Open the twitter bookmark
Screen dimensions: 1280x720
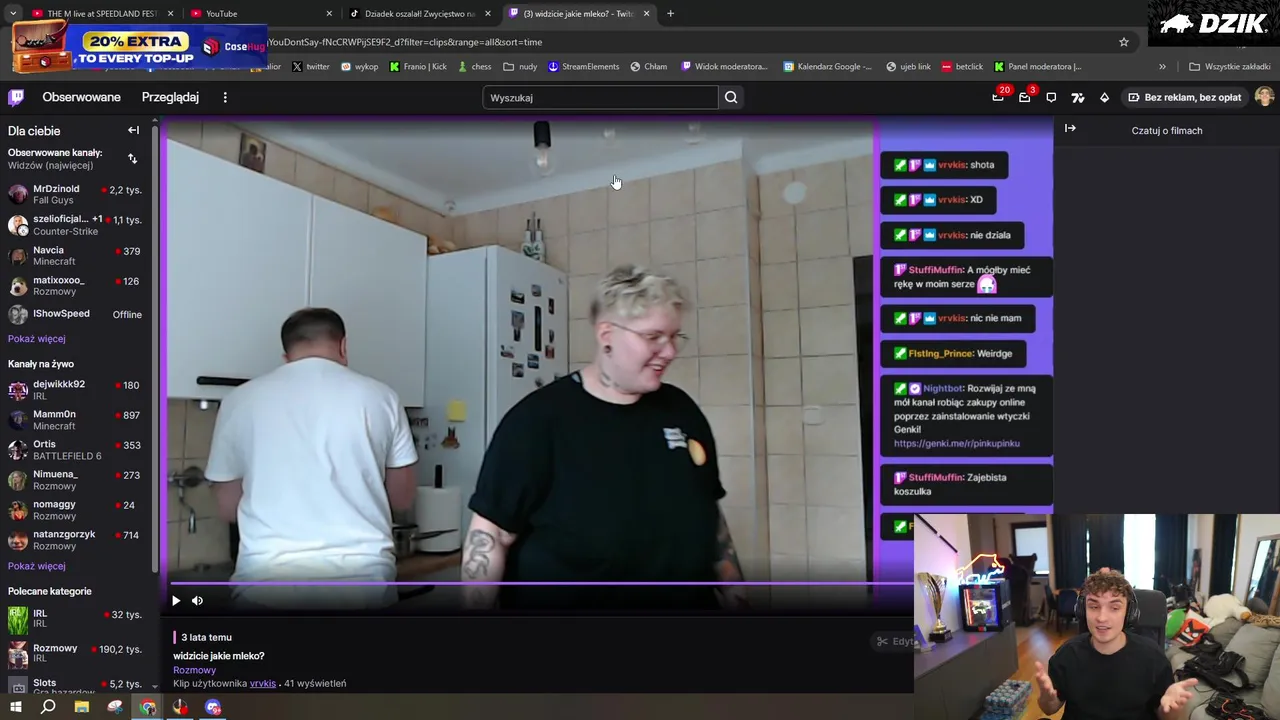coord(311,67)
